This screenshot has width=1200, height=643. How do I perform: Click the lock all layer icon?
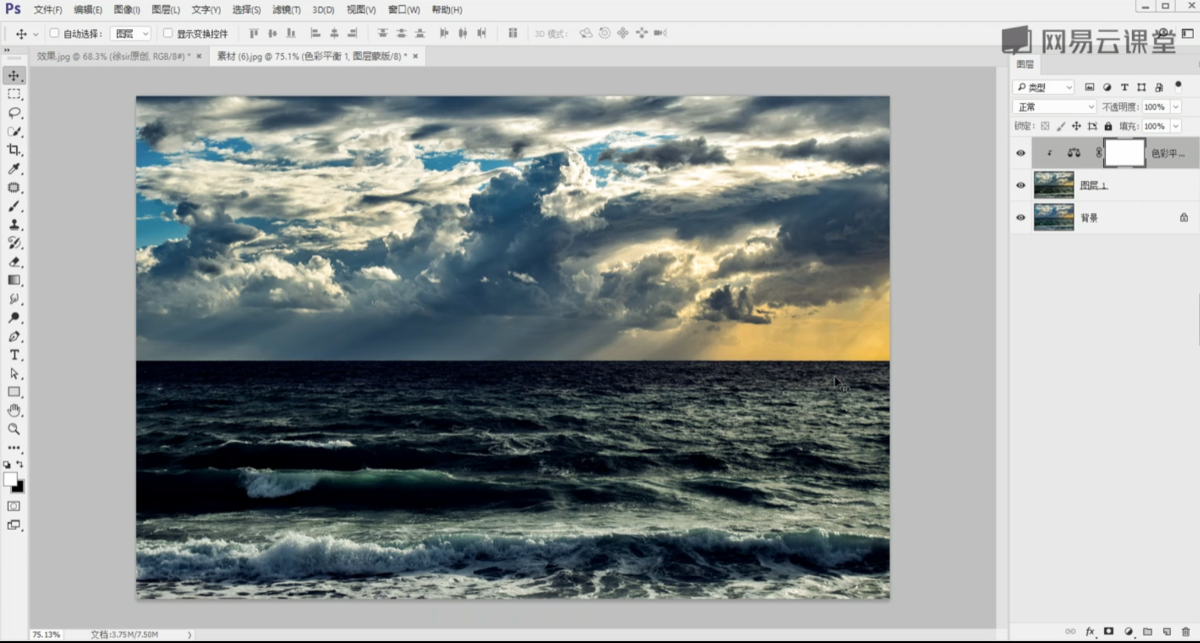(1107, 127)
